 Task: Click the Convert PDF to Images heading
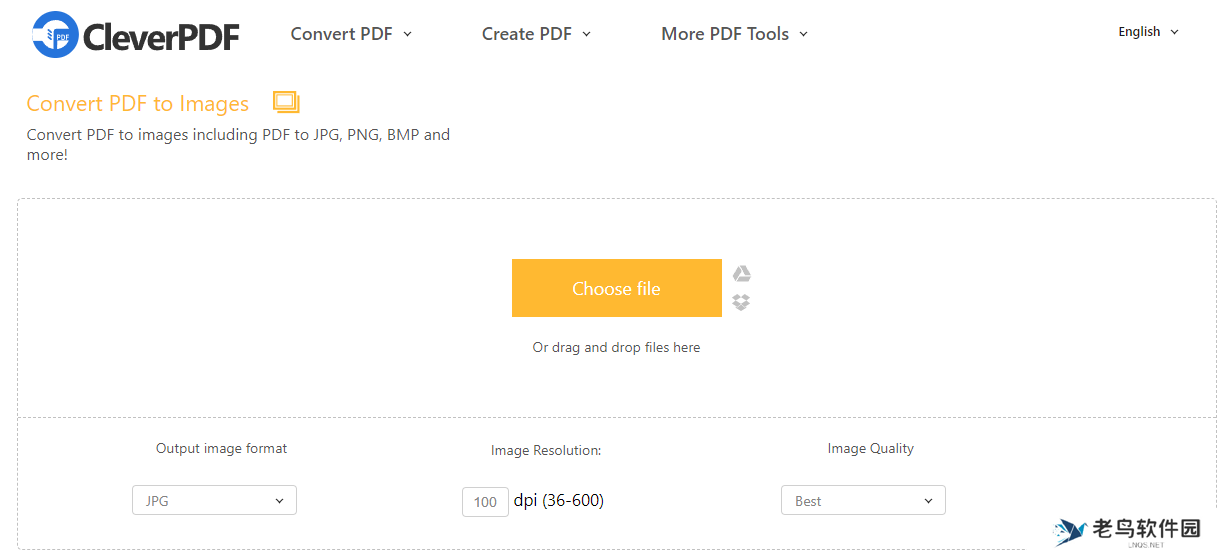tap(138, 104)
